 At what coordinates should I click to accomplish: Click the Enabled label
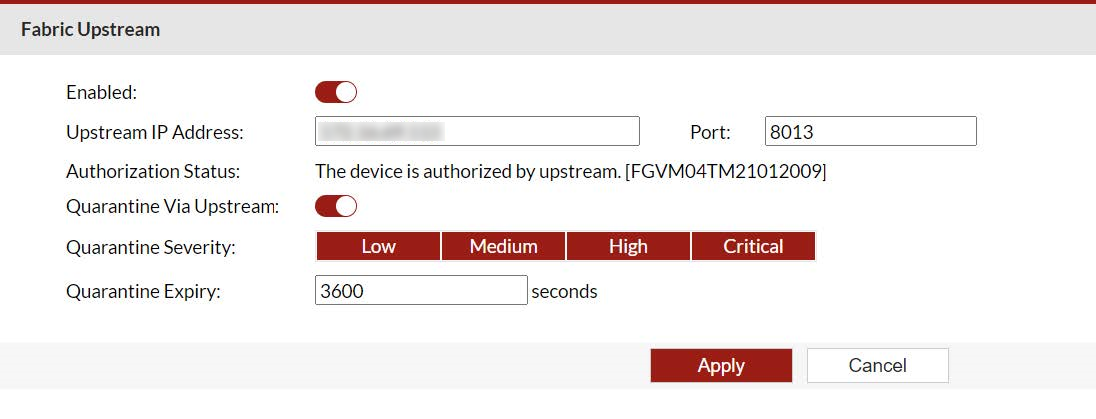pos(101,93)
